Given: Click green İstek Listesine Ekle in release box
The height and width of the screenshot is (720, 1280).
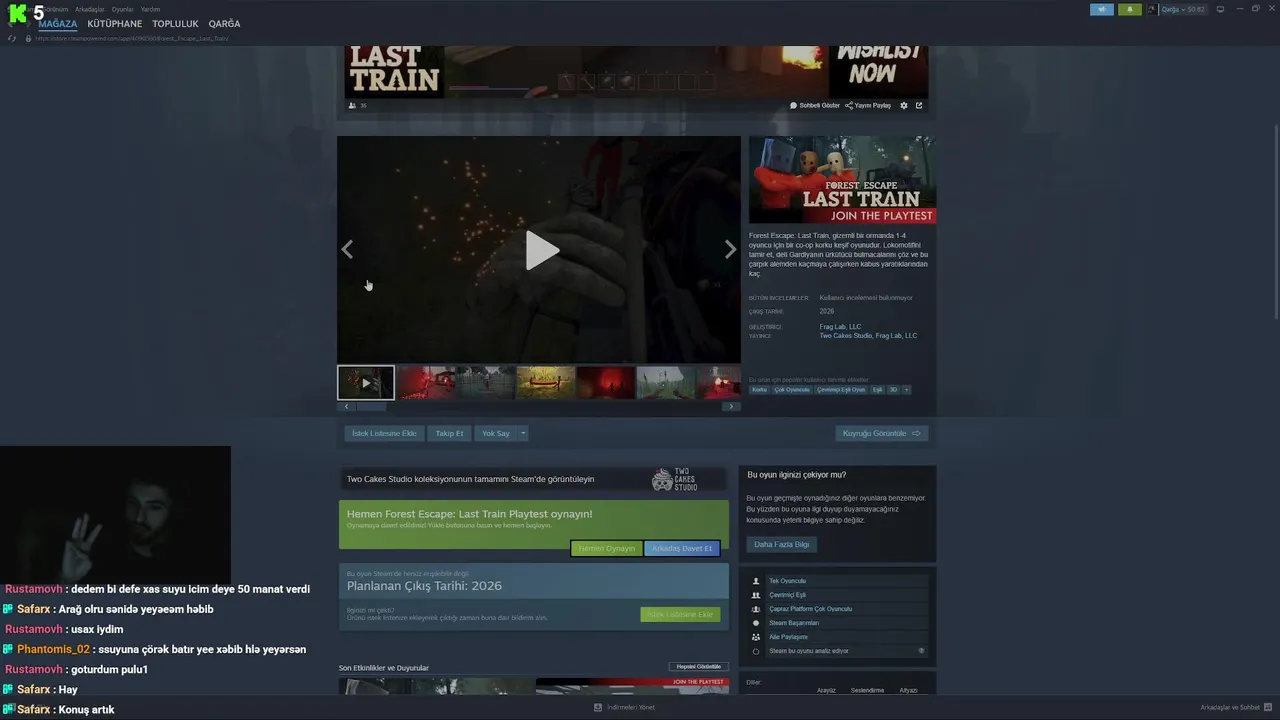Looking at the screenshot, I should (680, 614).
